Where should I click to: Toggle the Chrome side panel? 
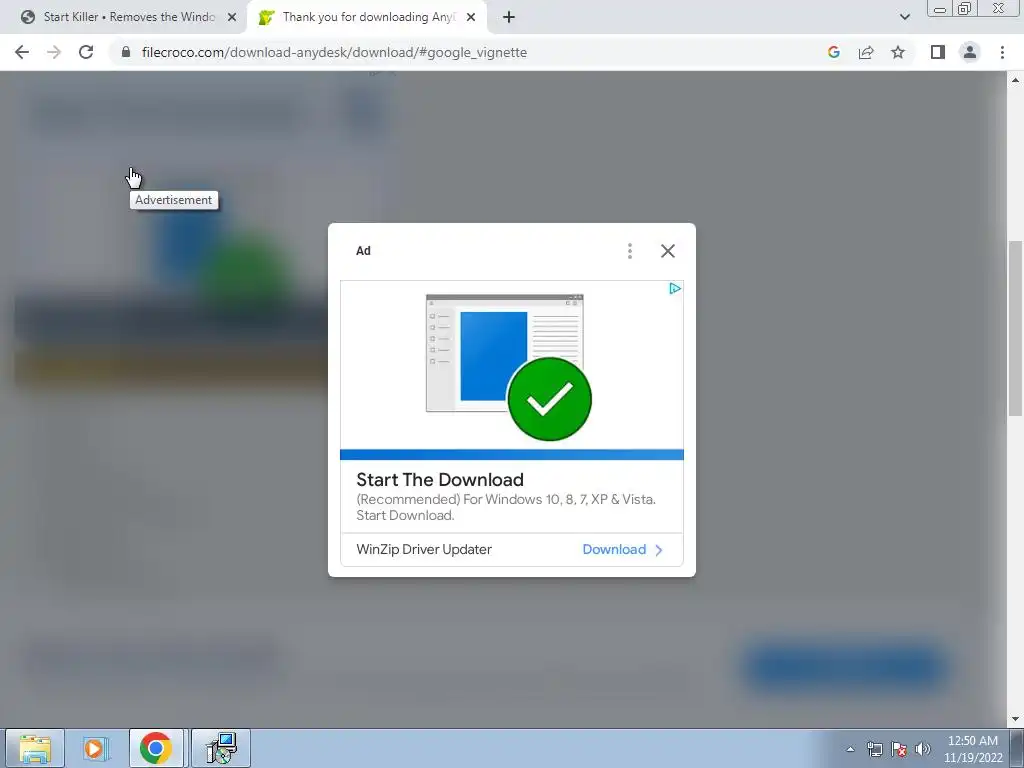[938, 52]
